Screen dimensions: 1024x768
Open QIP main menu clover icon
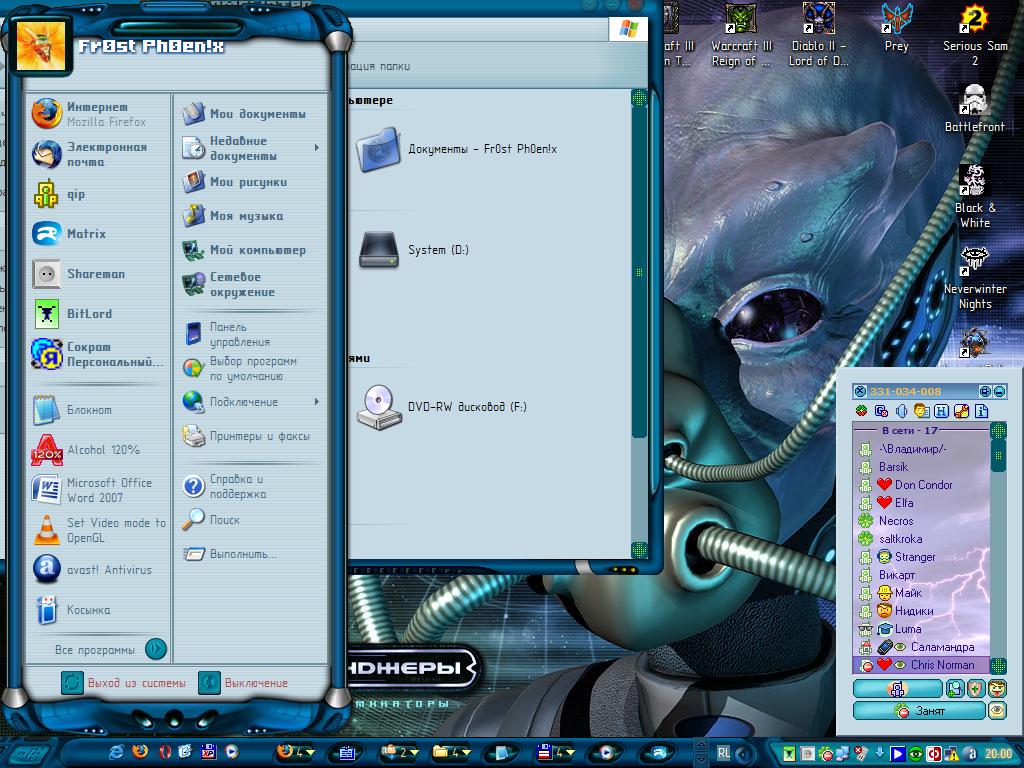tap(861, 411)
